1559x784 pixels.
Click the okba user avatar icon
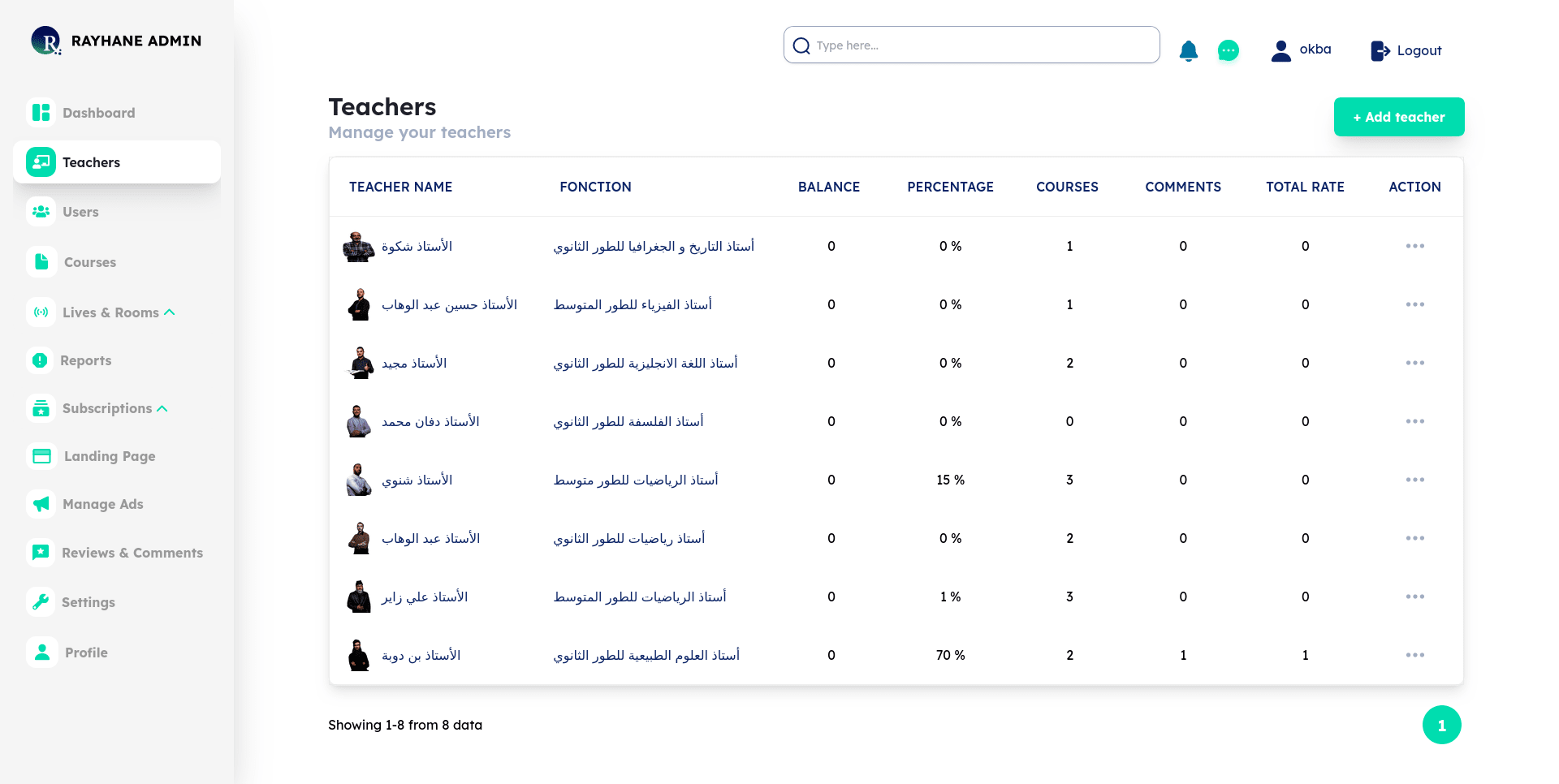(1281, 51)
